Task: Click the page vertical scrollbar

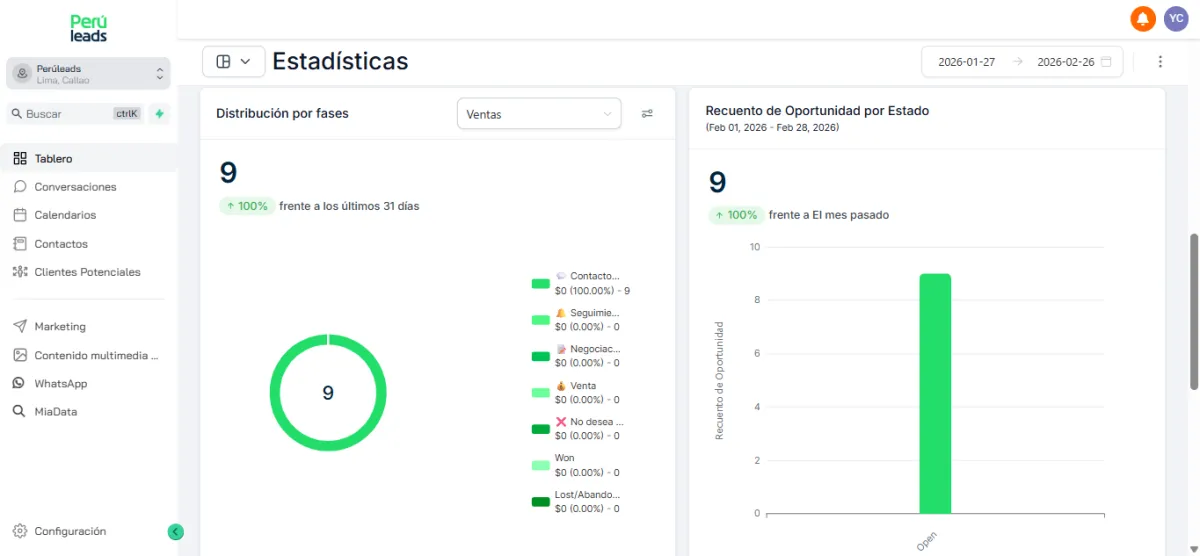Action: 1194,312
